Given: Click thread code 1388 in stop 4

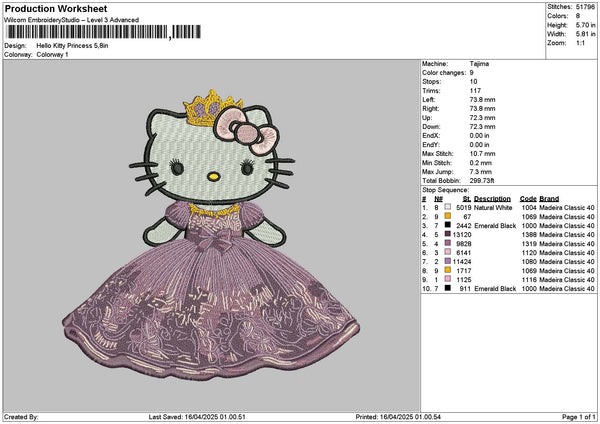Looking at the screenshot, I should click(x=529, y=235).
